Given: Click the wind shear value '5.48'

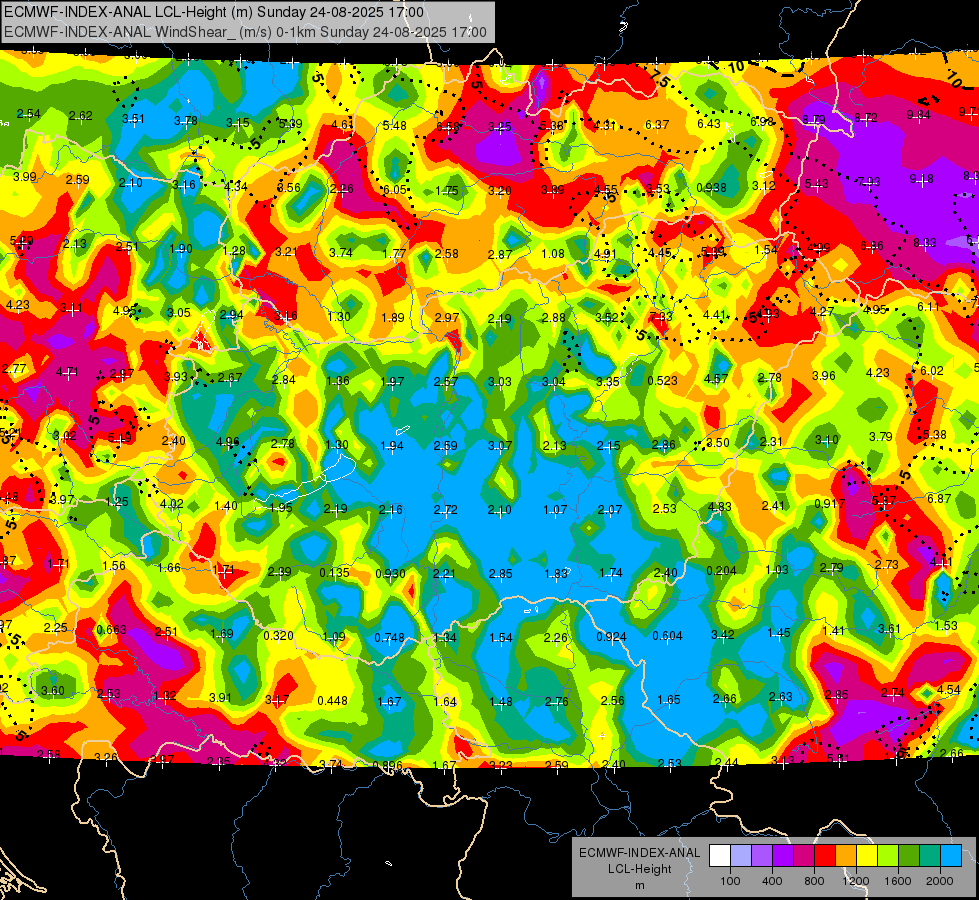Looking at the screenshot, I should click(x=395, y=126).
